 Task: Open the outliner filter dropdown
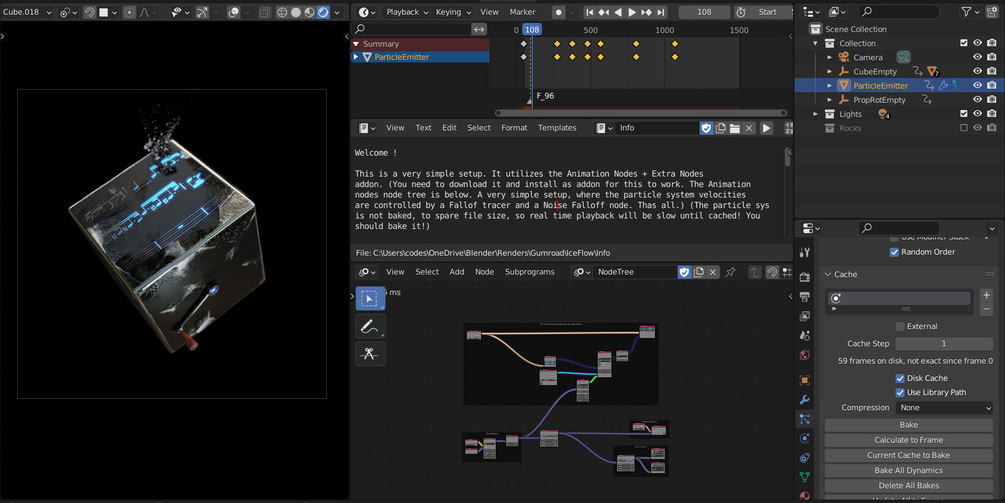[969, 12]
